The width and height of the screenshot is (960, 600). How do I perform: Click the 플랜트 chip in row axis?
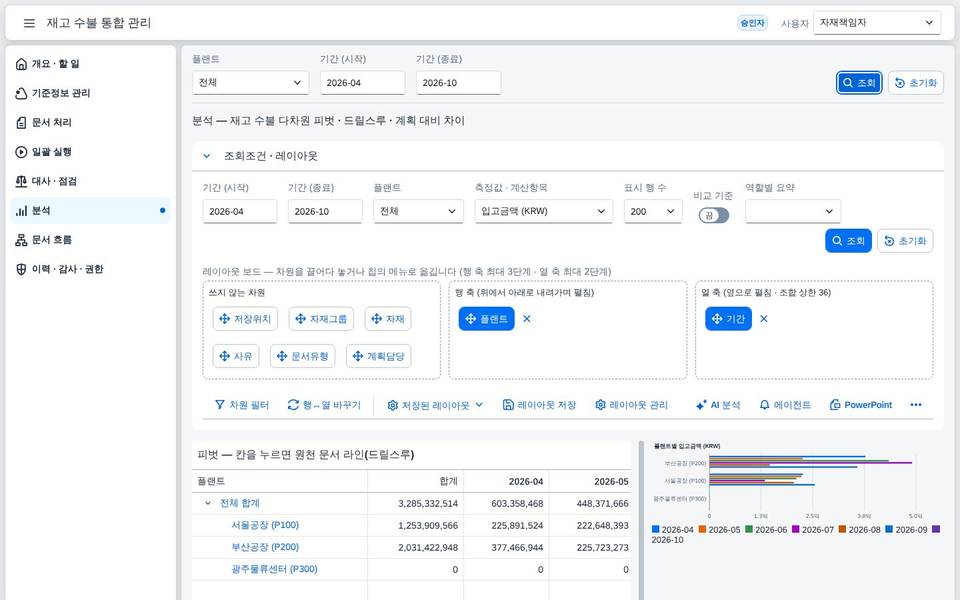pos(487,319)
